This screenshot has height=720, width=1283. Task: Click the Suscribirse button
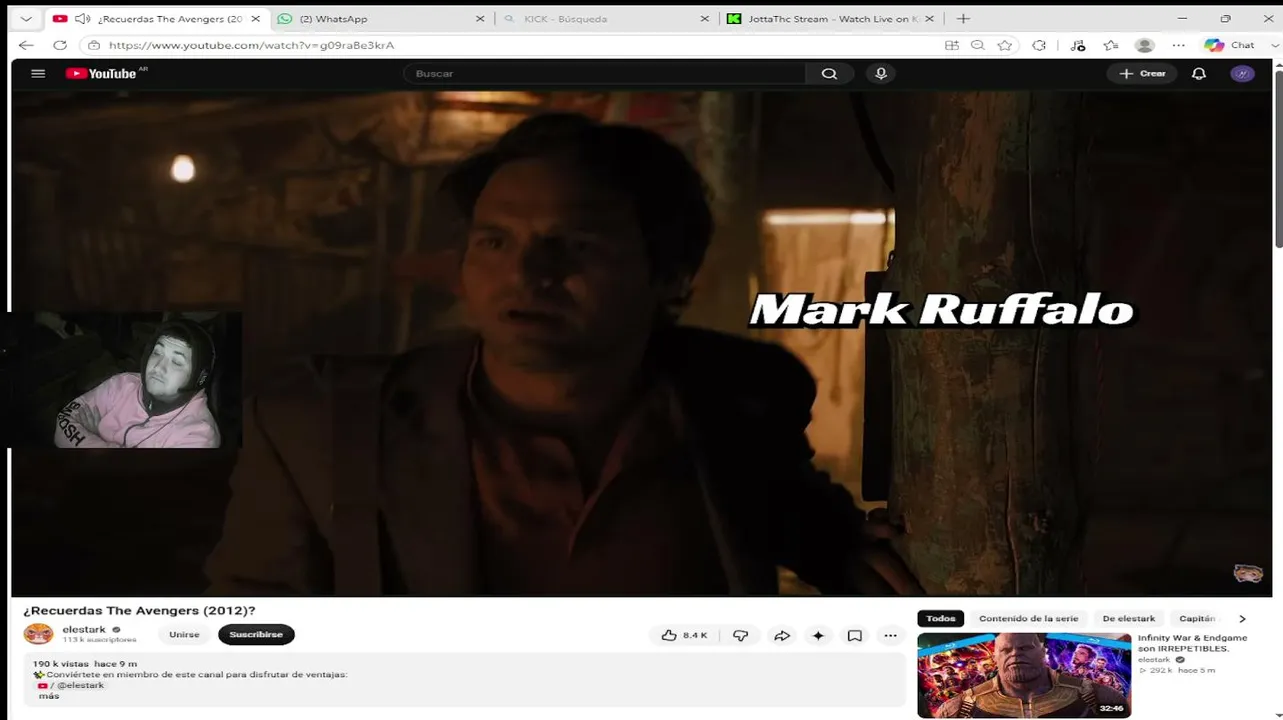pyautogui.click(x=256, y=634)
